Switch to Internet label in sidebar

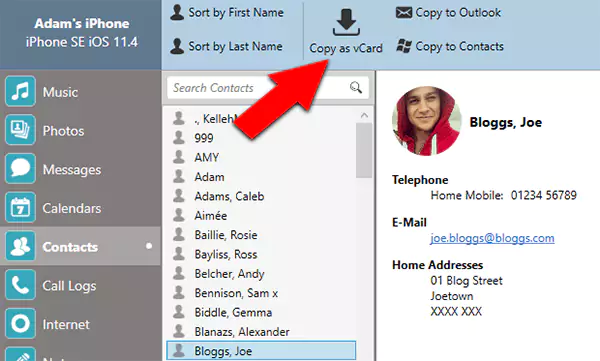click(66, 325)
